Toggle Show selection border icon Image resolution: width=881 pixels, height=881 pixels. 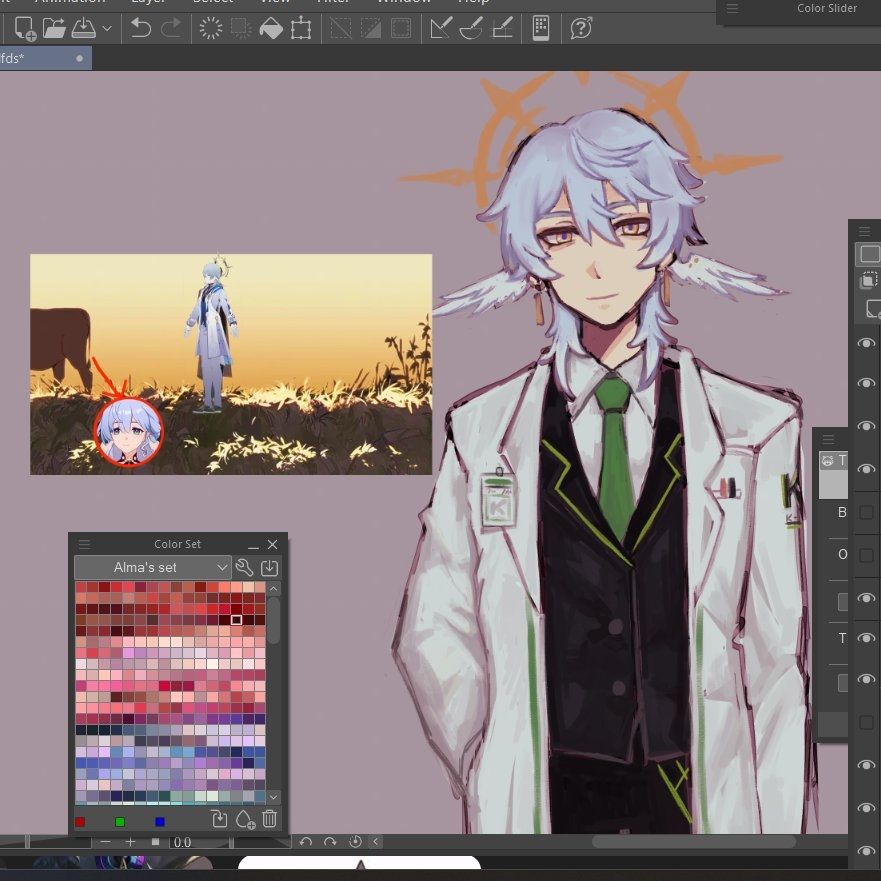click(x=401, y=28)
